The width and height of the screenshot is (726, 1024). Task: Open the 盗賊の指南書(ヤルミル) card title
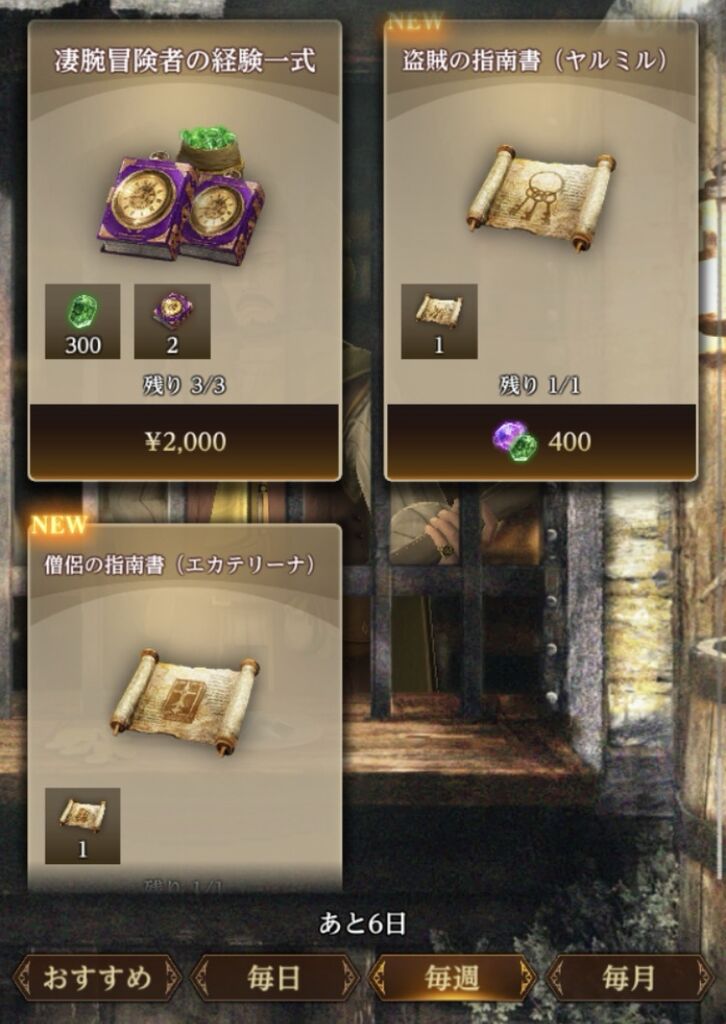point(535,61)
